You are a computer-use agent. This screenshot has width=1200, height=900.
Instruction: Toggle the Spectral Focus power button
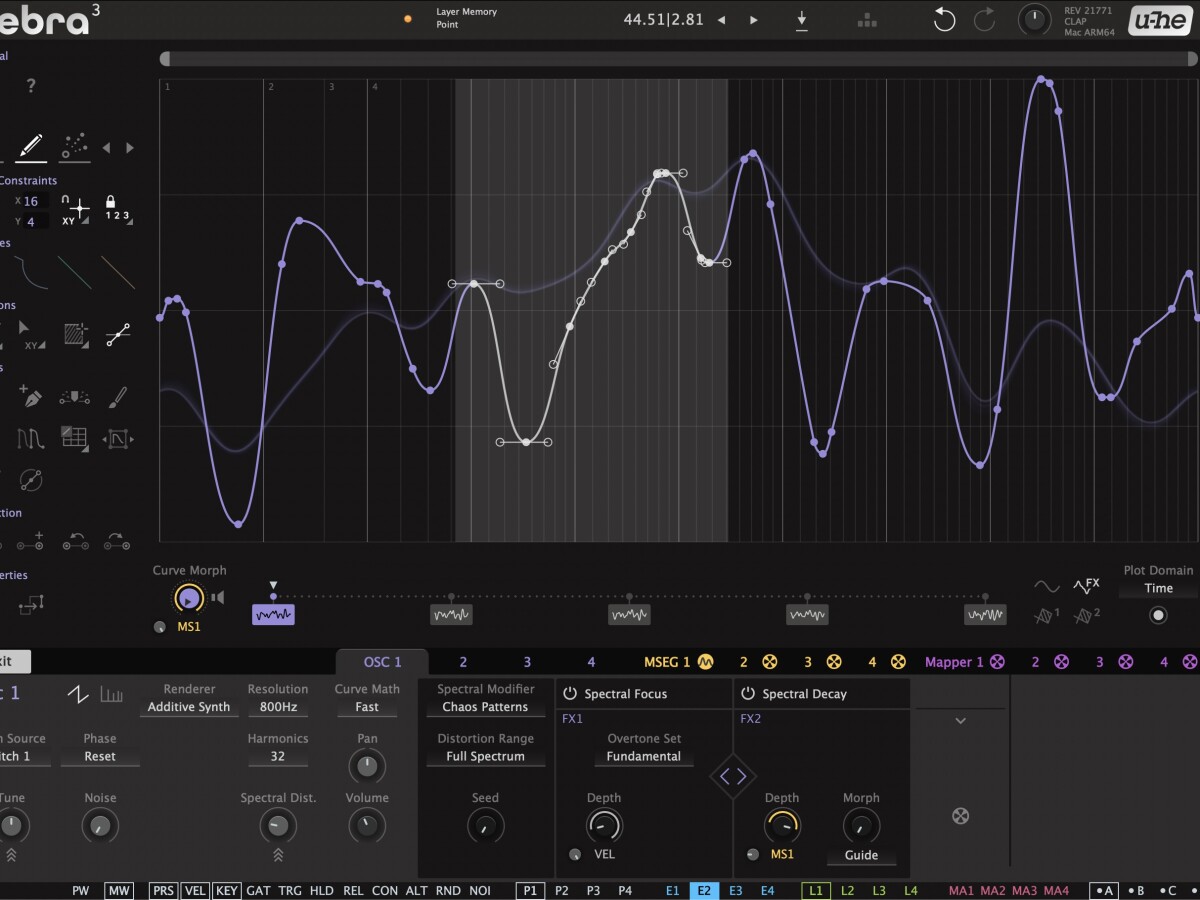570,694
